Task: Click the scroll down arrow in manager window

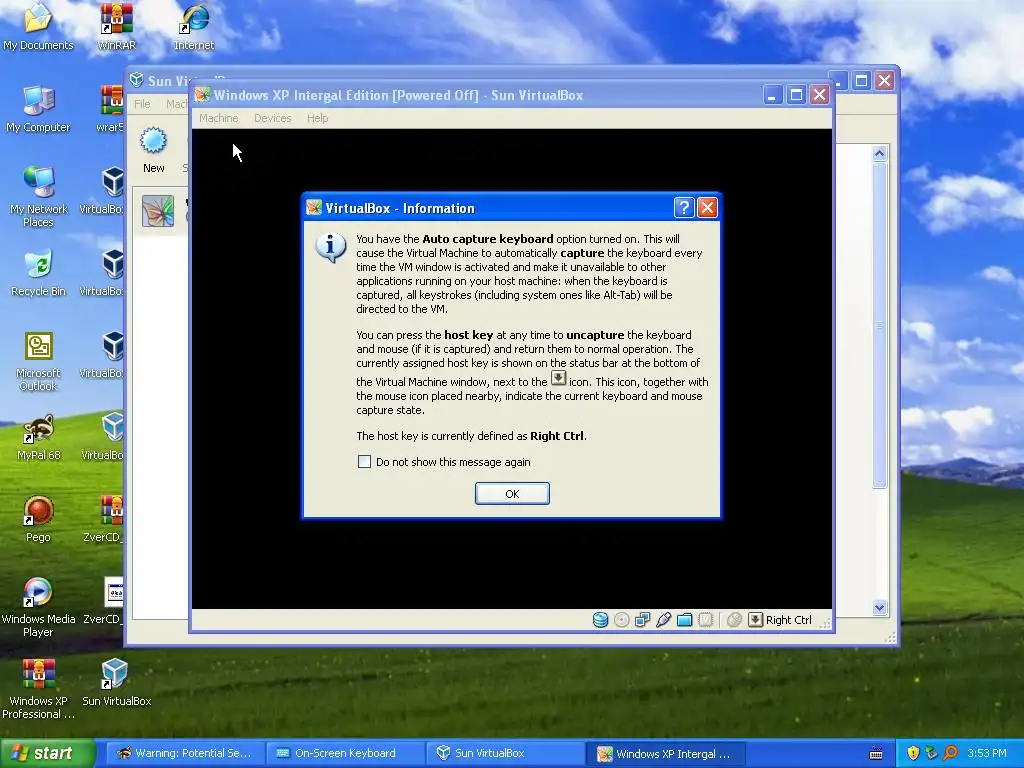Action: point(879,607)
